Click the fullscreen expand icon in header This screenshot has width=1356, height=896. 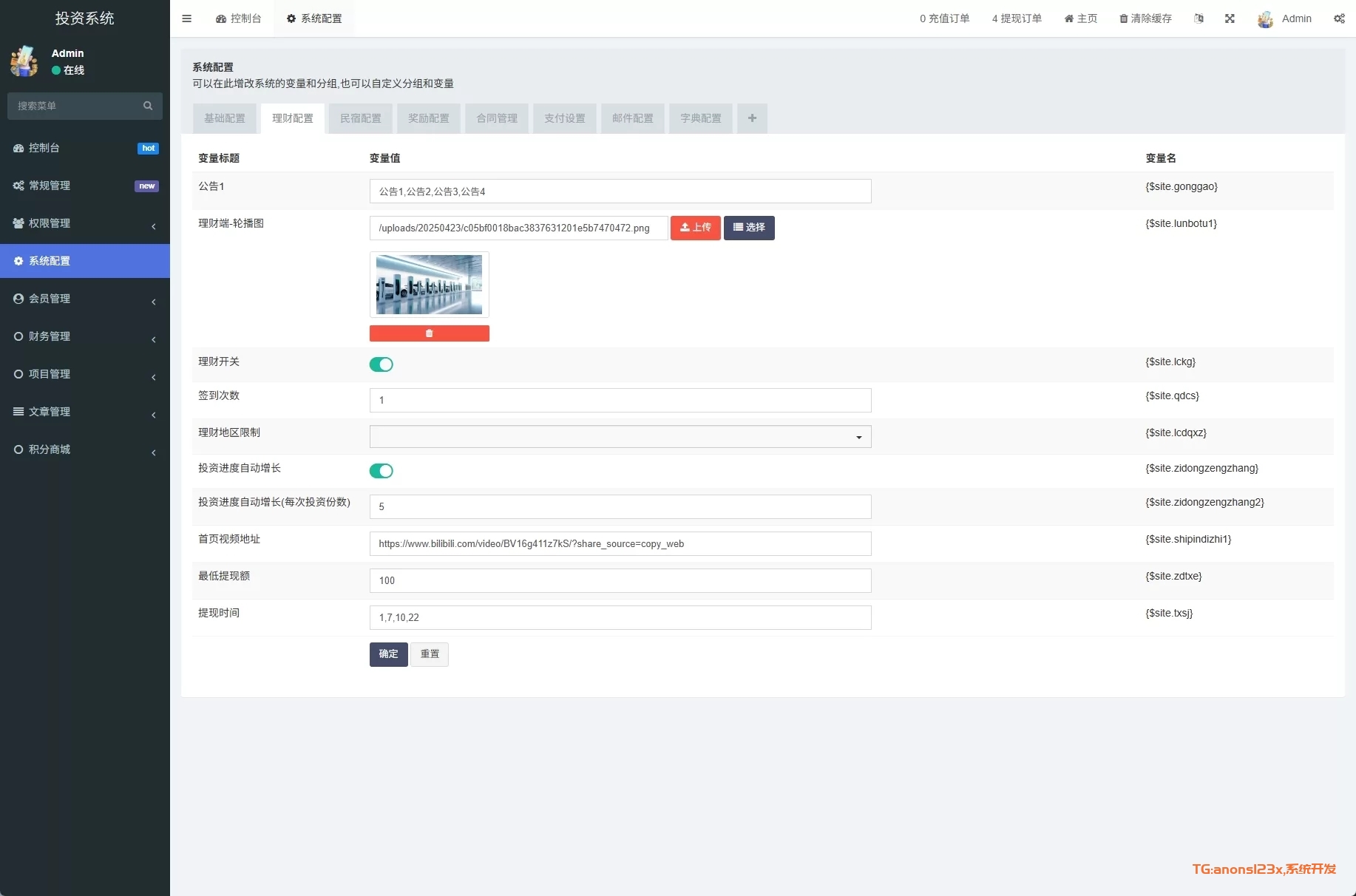click(x=1230, y=18)
